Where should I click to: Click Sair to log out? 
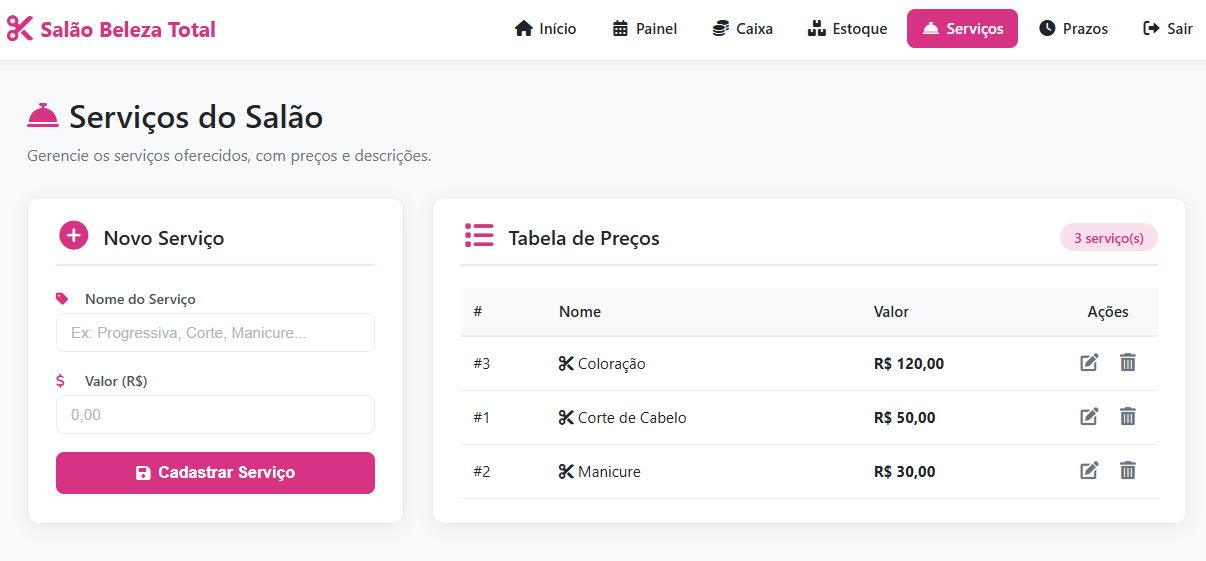click(1168, 29)
